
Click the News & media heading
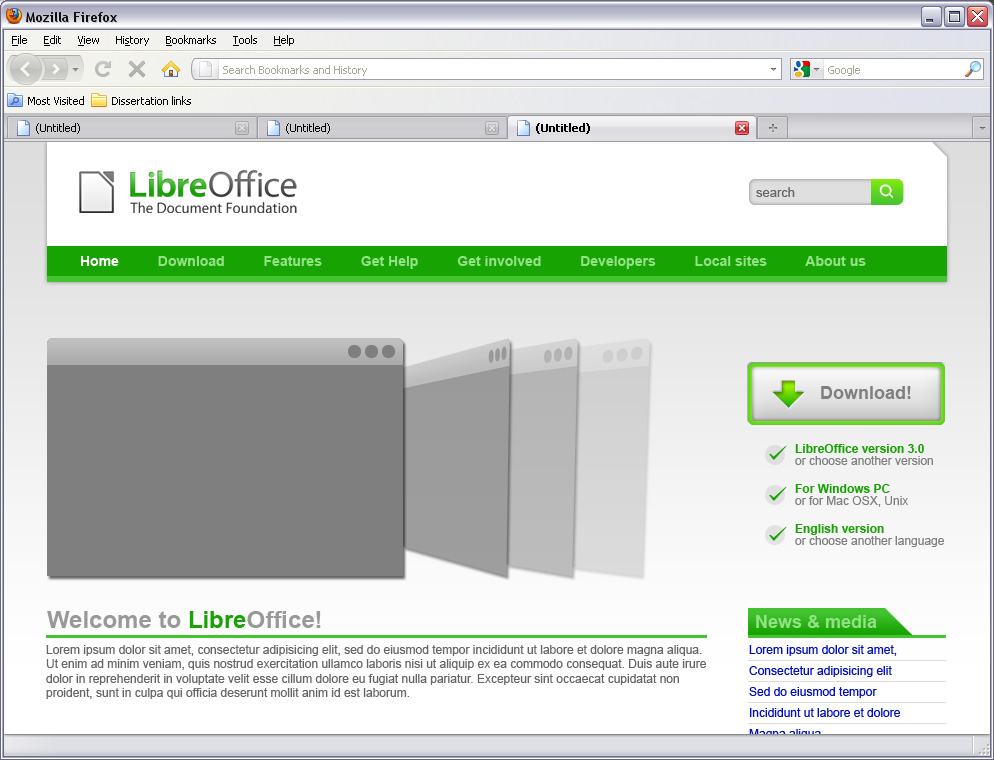[x=816, y=622]
